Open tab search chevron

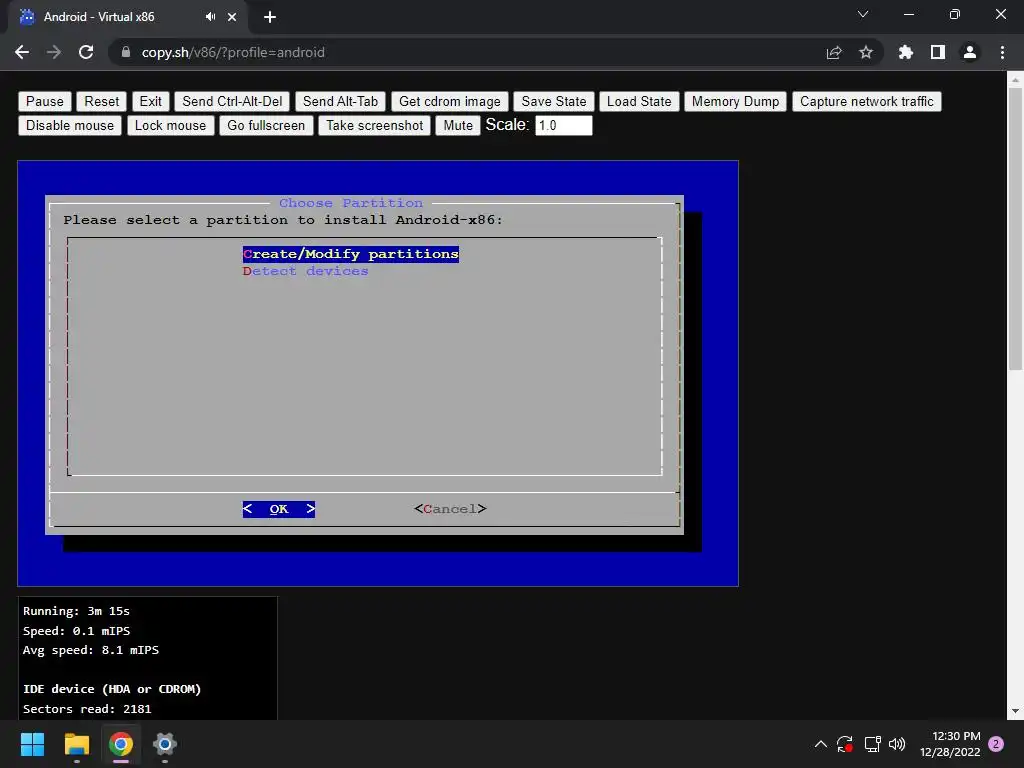[x=863, y=14]
